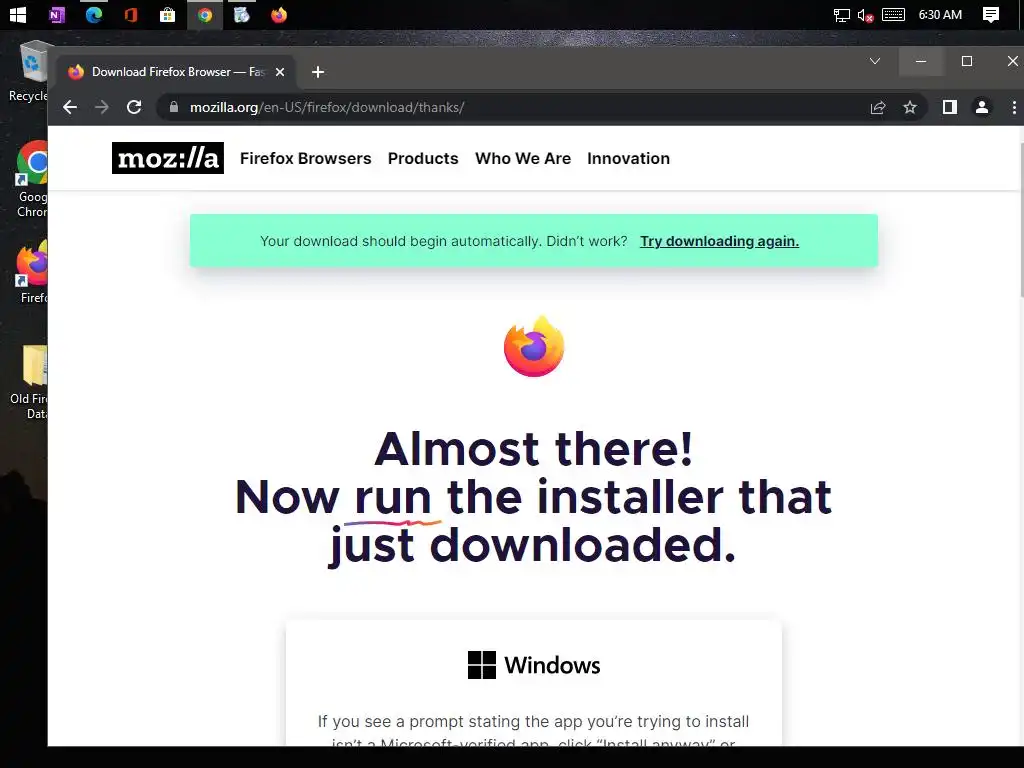Select the Google Chrome desktop shortcut

31,179
